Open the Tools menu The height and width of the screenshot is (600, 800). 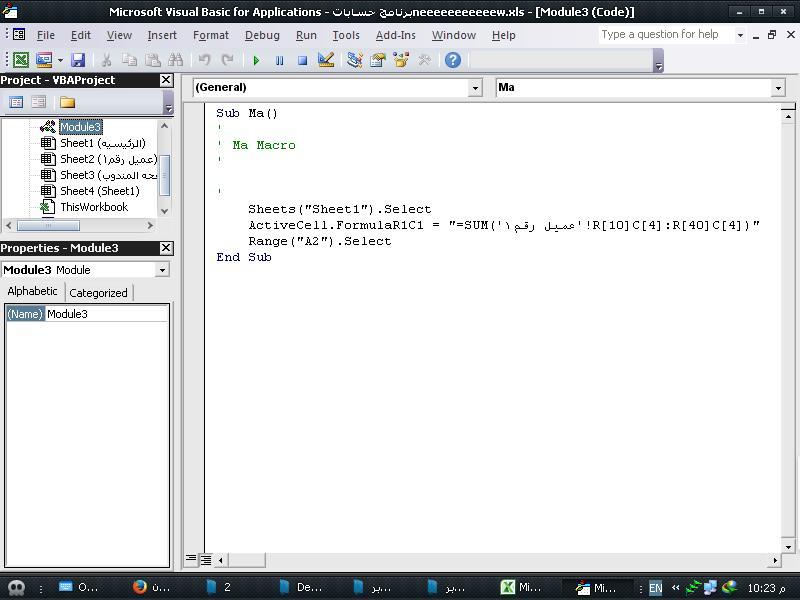pyautogui.click(x=346, y=35)
